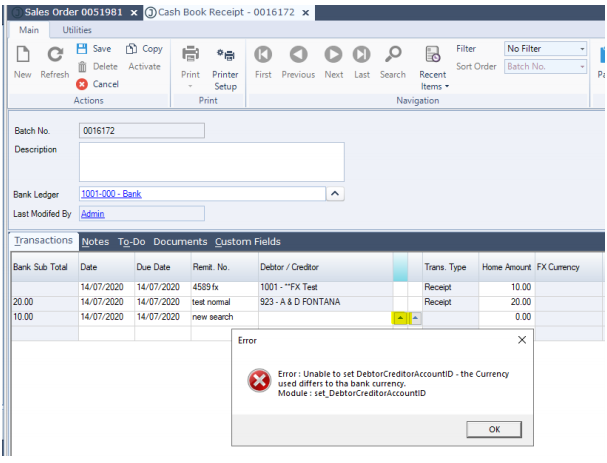
Task: Open the Custom Fields tab
Action: click(248, 242)
